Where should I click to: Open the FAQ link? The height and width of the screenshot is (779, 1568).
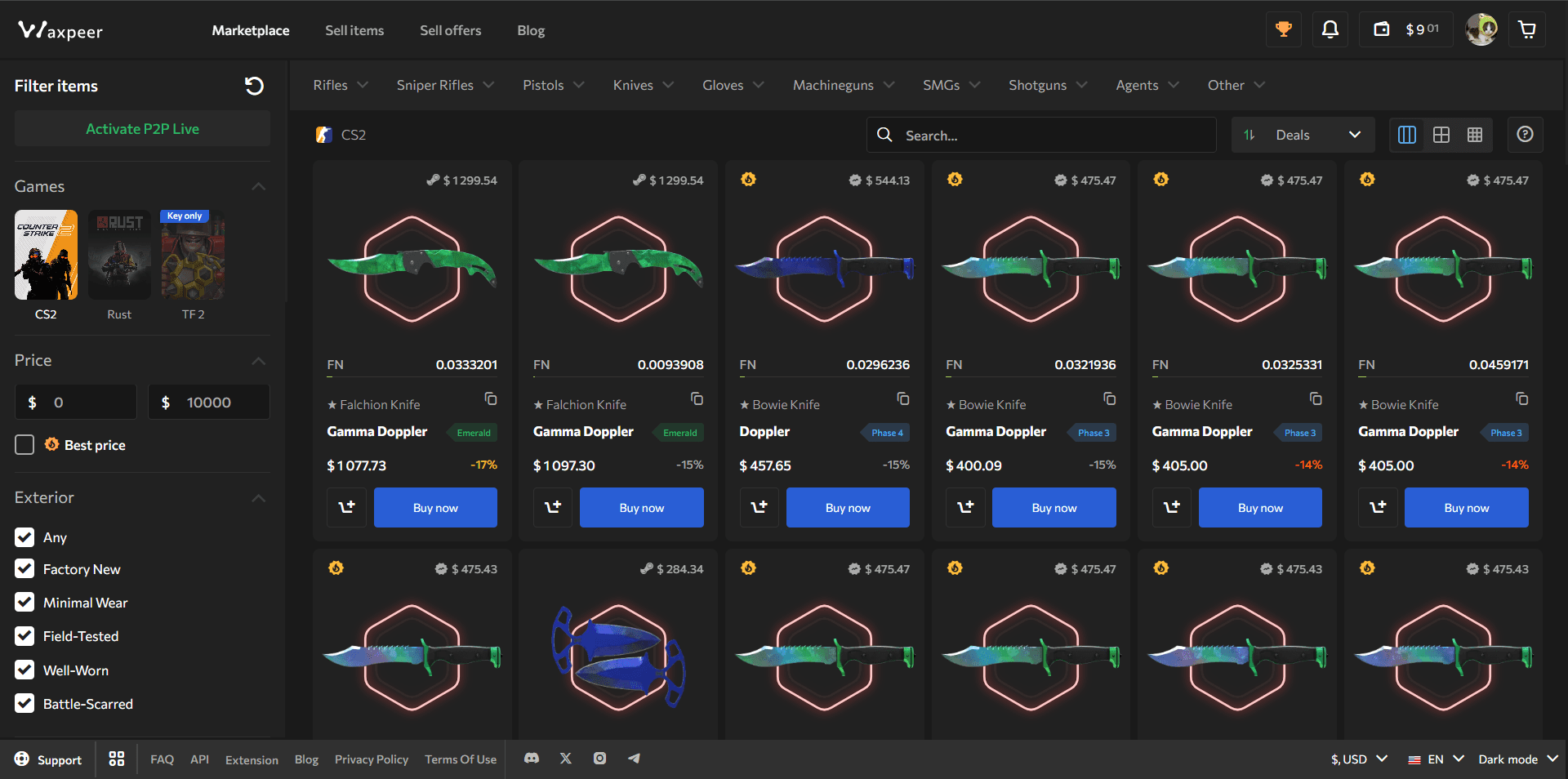[162, 759]
